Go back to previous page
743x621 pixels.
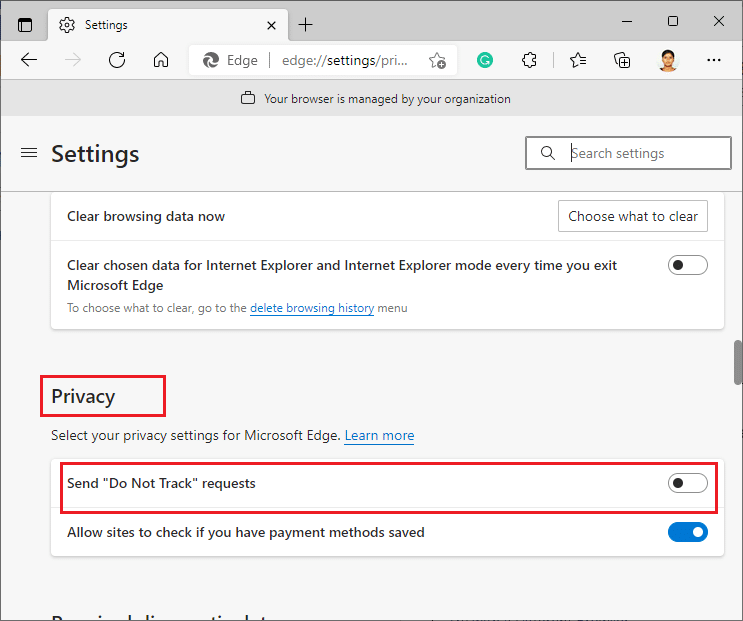[x=29, y=60]
